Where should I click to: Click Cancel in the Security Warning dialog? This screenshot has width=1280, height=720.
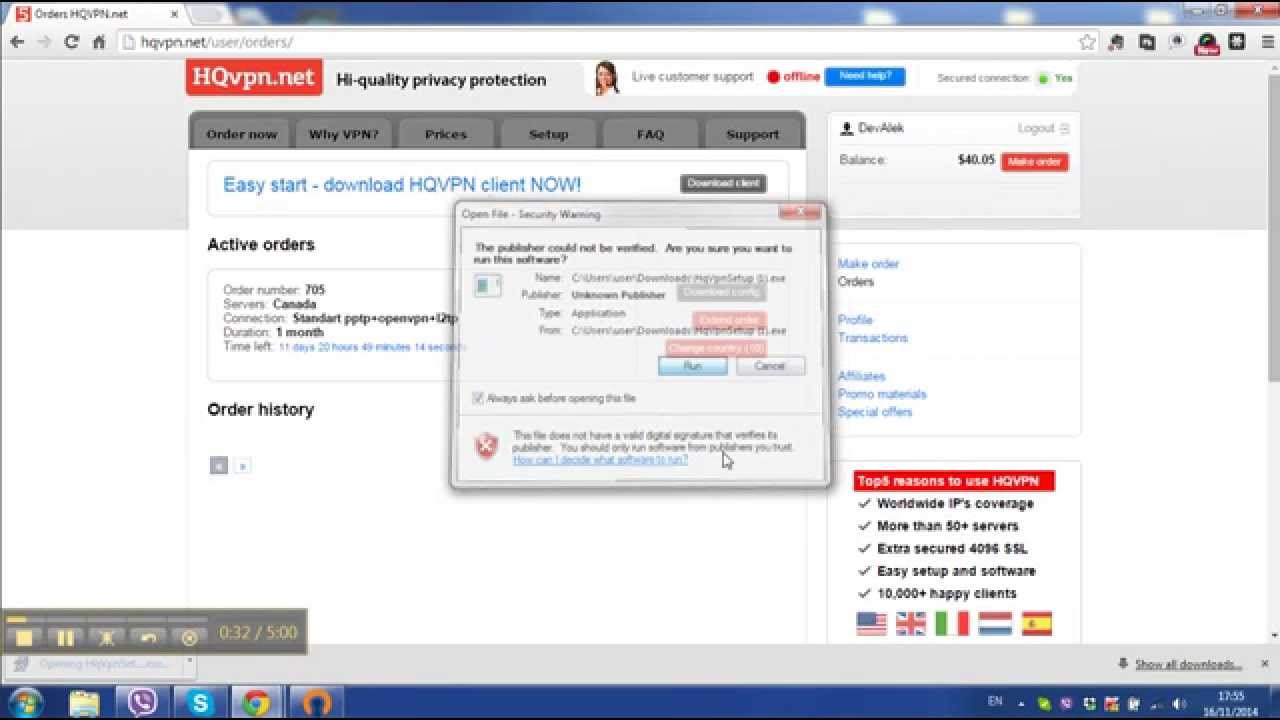click(770, 366)
